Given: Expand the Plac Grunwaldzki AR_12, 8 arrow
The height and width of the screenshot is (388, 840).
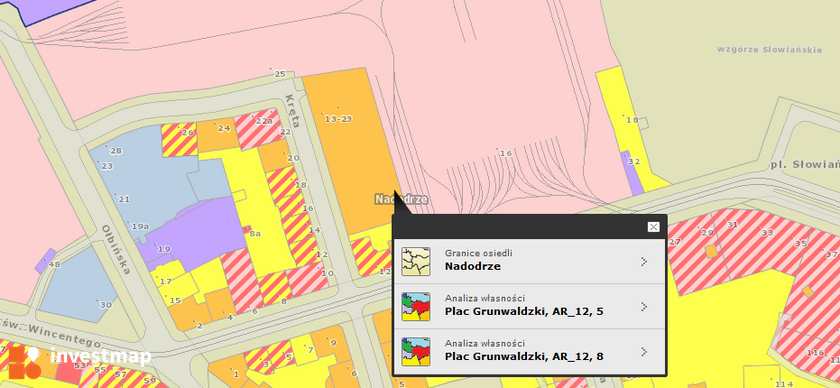Looking at the screenshot, I should click(x=644, y=352).
